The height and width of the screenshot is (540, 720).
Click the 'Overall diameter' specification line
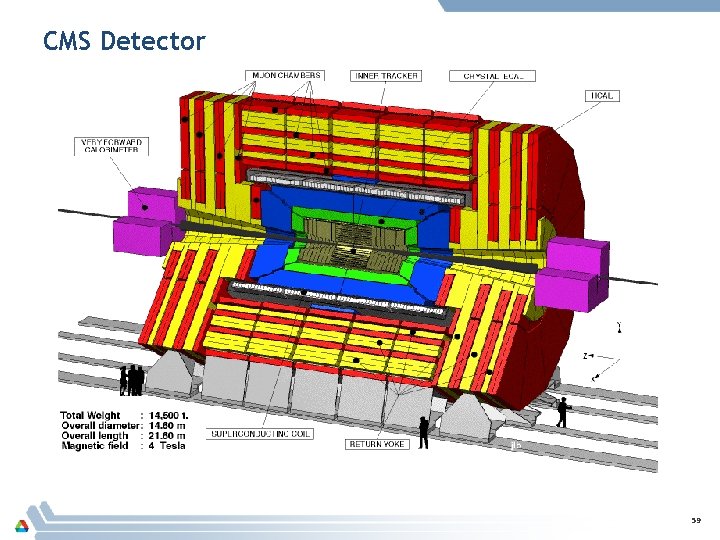click(x=123, y=426)
